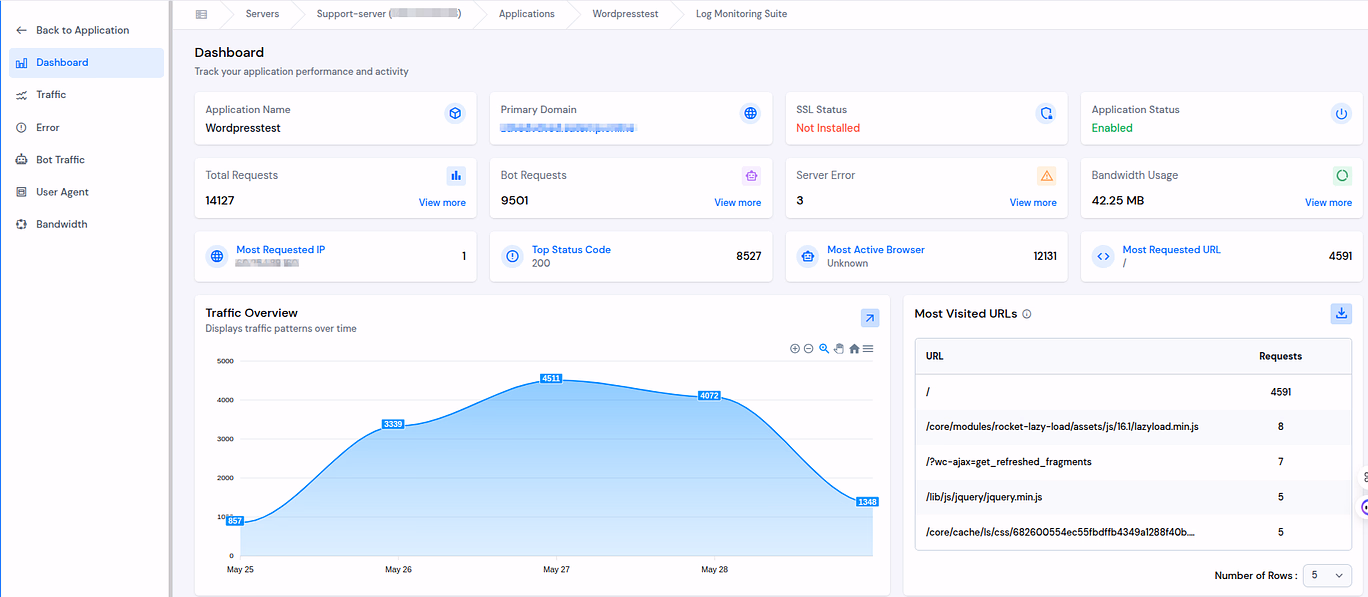
Task: Click the 4072 data point on chart
Action: click(709, 396)
